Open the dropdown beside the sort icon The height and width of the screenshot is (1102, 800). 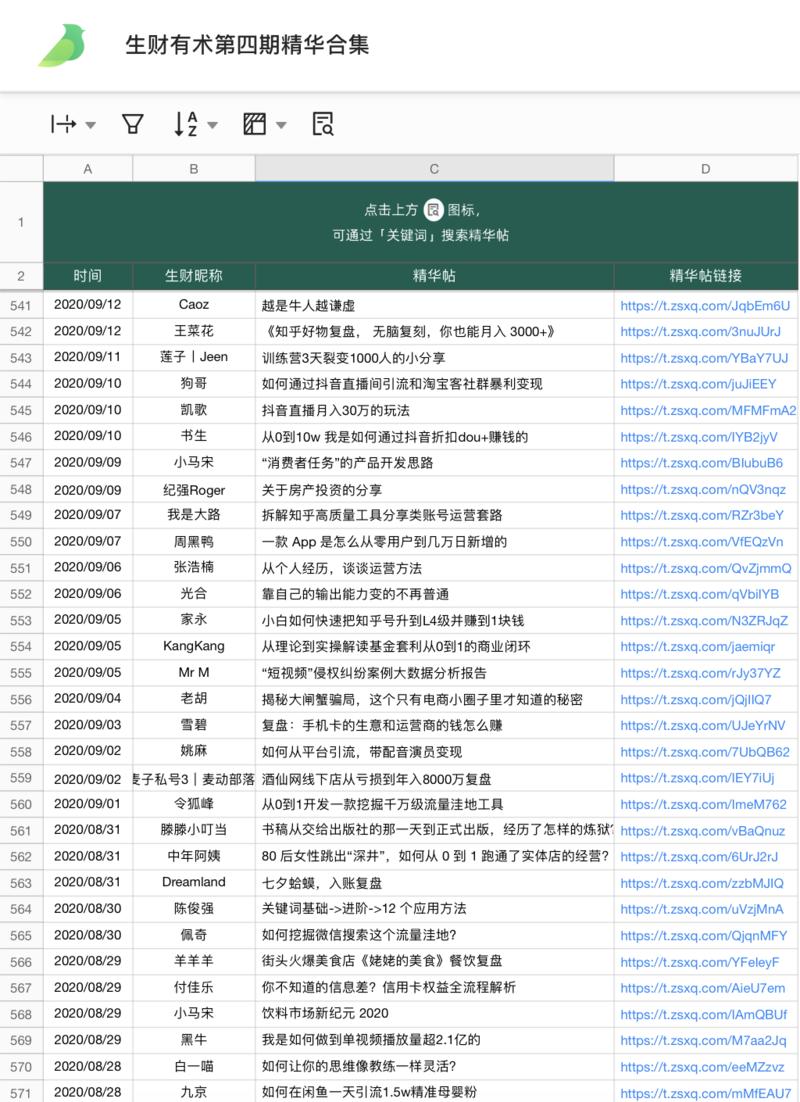point(212,126)
